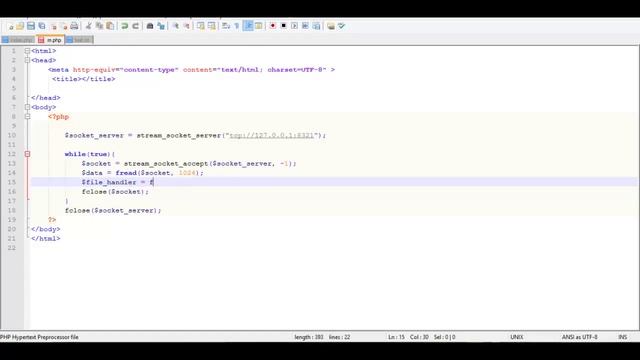Image resolution: width=640 pixels, height=360 pixels.
Task: Click 'PHP Hypertext Preprocessor file' in status bar
Action: click(39, 337)
